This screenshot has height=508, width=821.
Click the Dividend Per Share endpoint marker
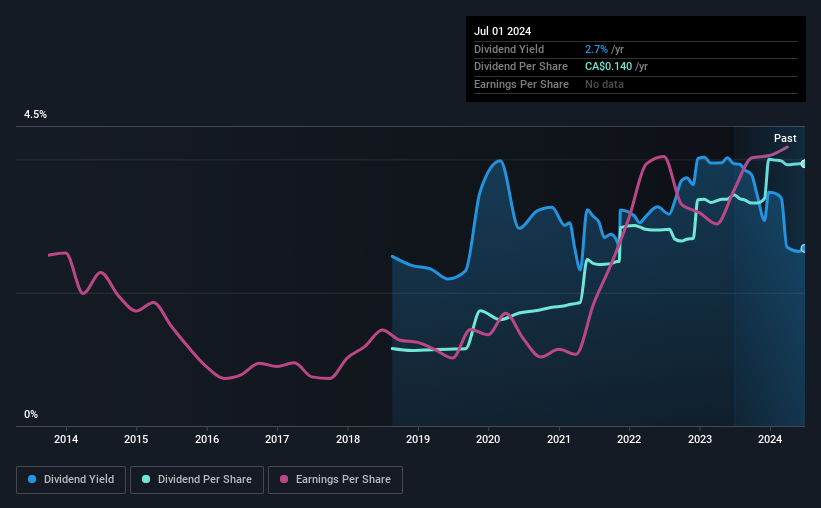(x=804, y=164)
